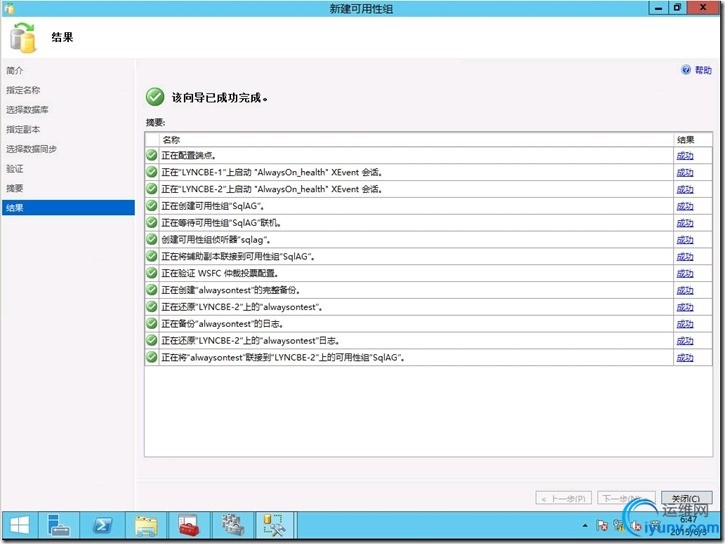
Task: Open 成功 link for 正在备份 alwaysontest 日志 row
Action: [x=685, y=324]
